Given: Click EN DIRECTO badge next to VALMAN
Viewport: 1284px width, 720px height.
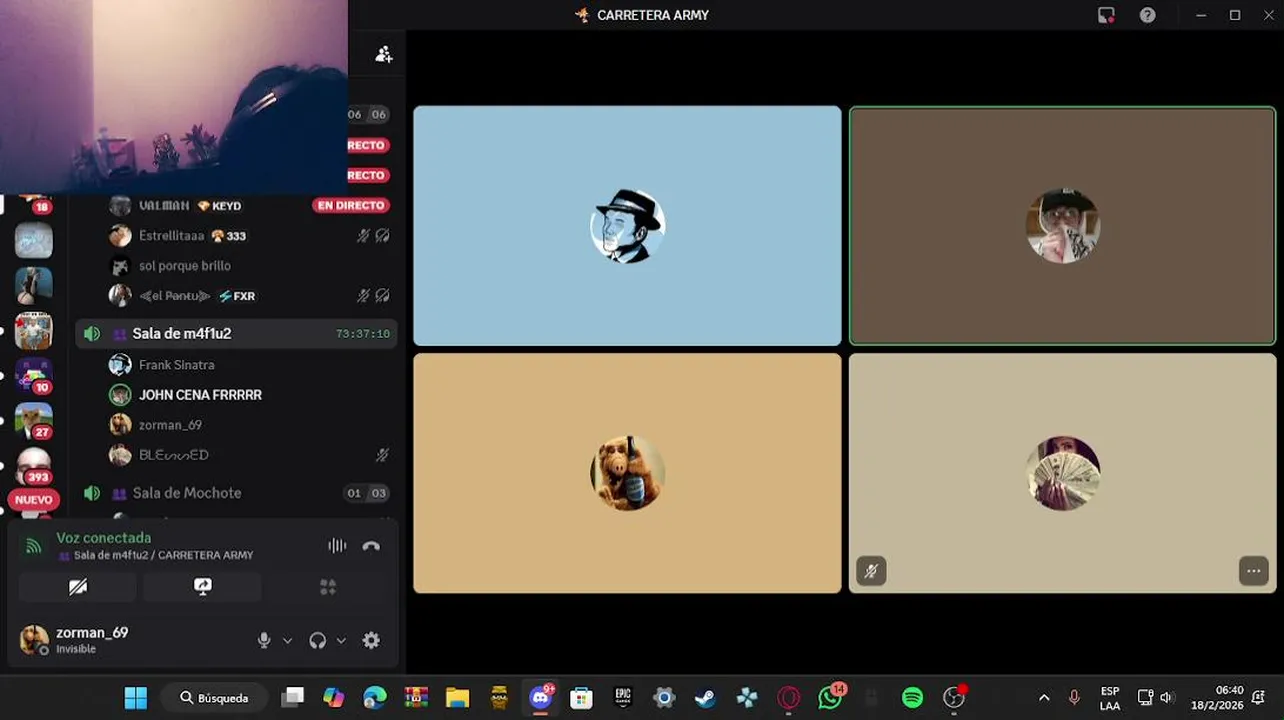Looking at the screenshot, I should click(351, 206).
